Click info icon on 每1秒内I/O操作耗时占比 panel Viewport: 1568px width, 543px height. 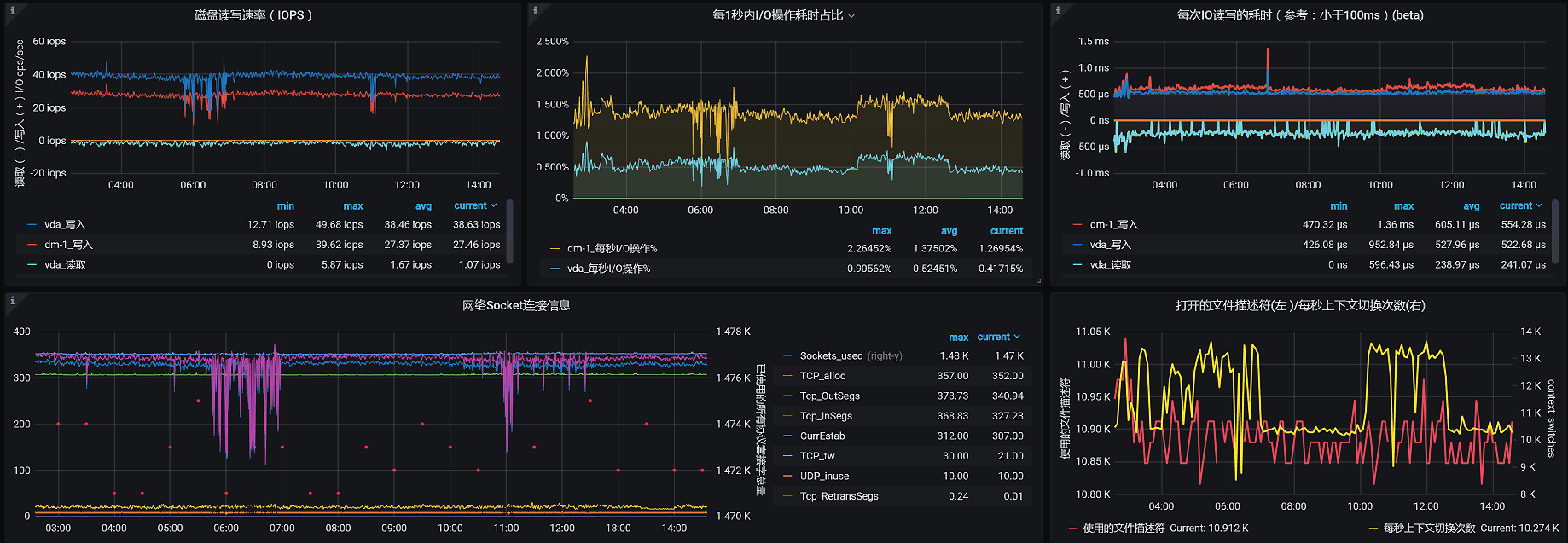point(535,10)
